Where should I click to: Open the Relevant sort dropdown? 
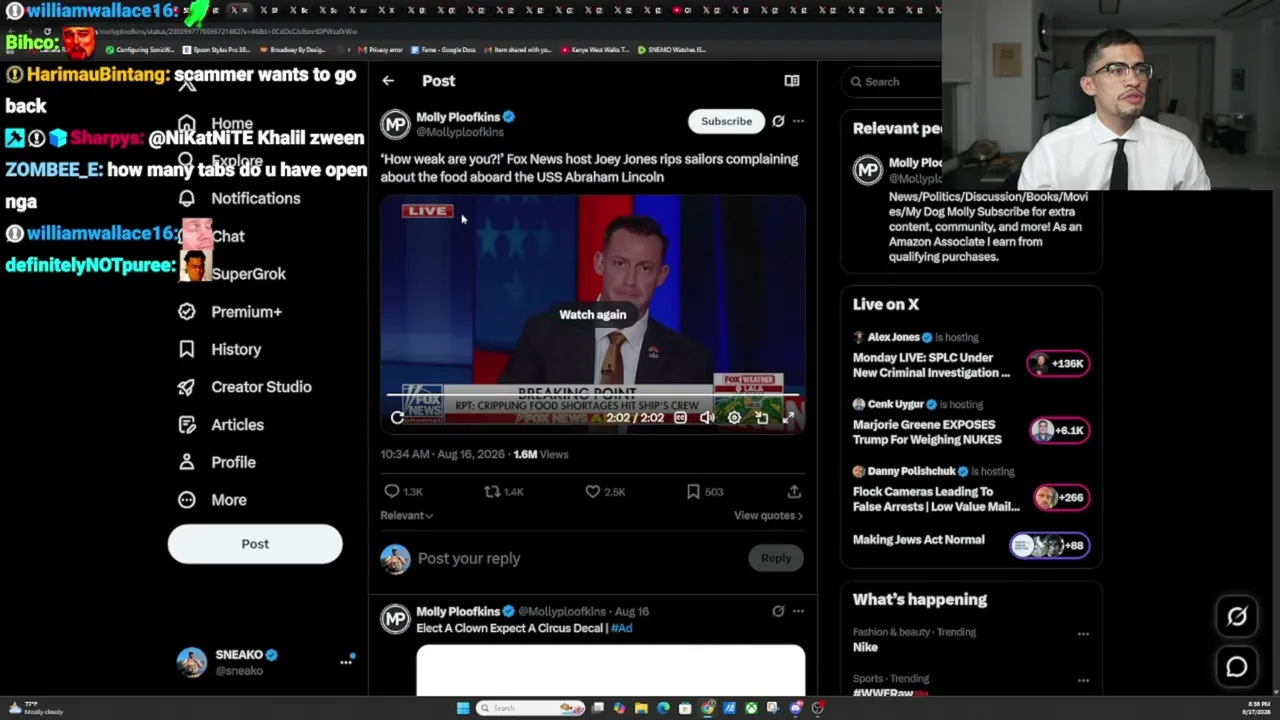click(406, 515)
